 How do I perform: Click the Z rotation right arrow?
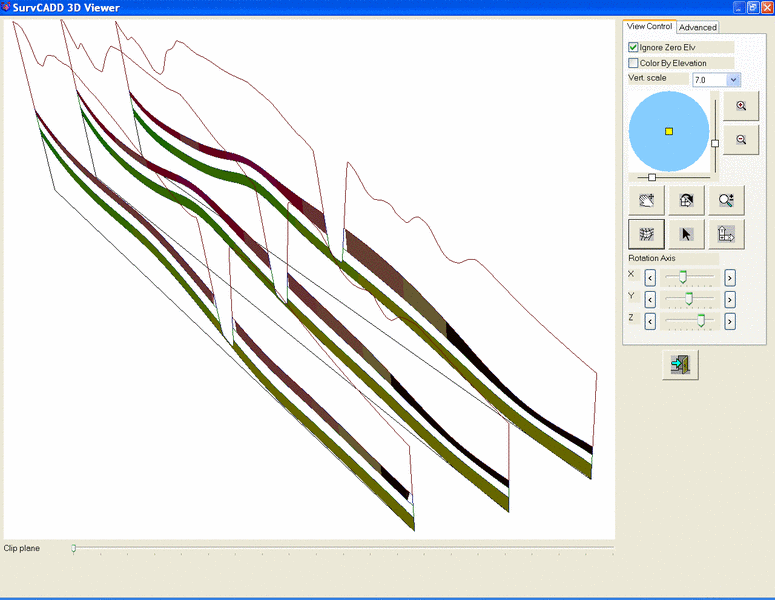pyautogui.click(x=730, y=321)
